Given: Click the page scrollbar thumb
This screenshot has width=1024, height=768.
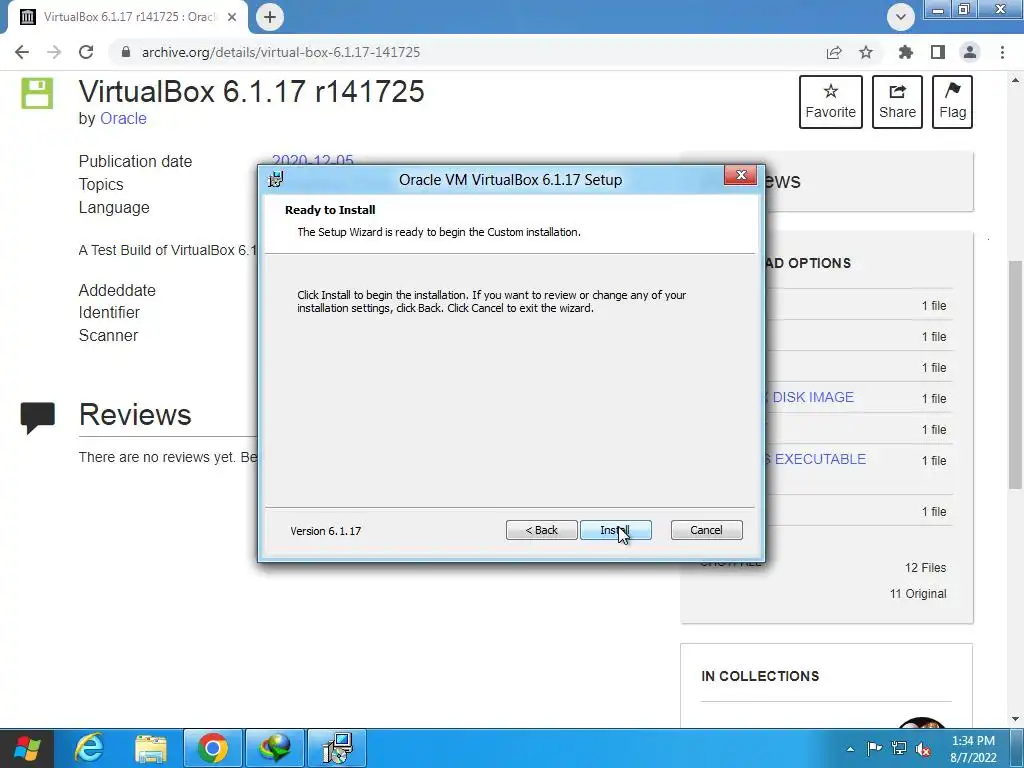Looking at the screenshot, I should coord(1015,374).
